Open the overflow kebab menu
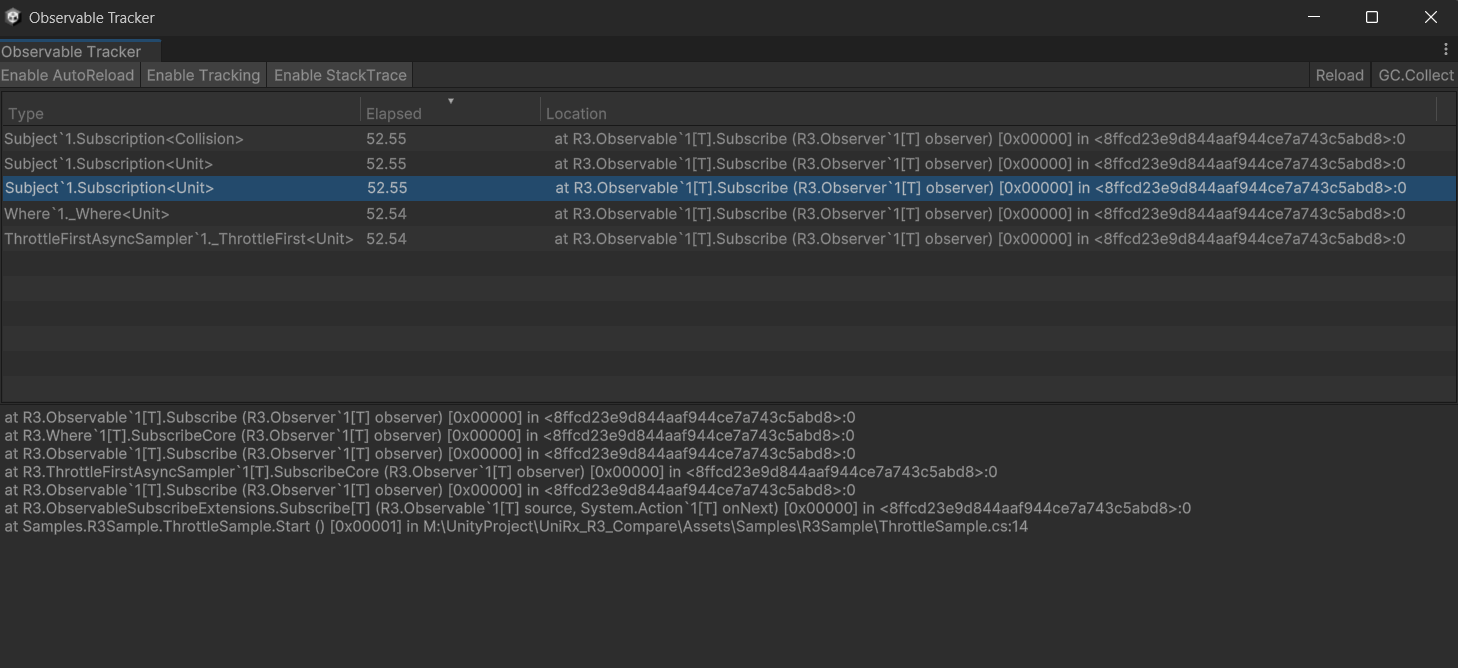 [x=1445, y=48]
